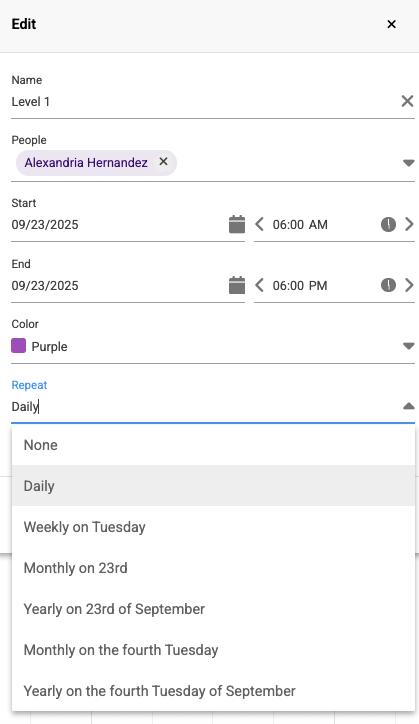The width and height of the screenshot is (419, 724).
Task: Step End time back with left chevron
Action: (x=260, y=285)
